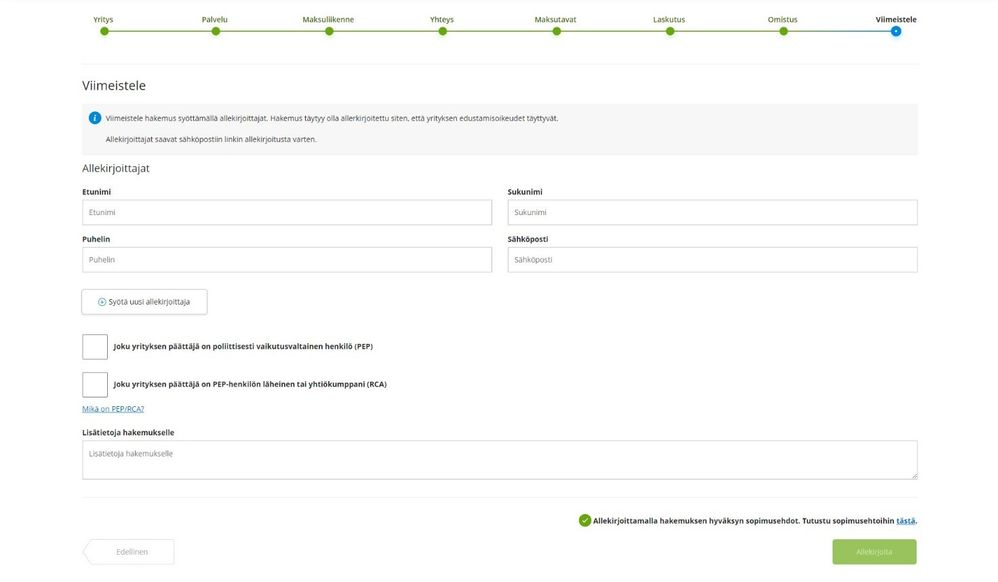998x582 pixels.
Task: Add signer via Syötä uusi allekirjoittaja
Action: pyautogui.click(x=144, y=302)
